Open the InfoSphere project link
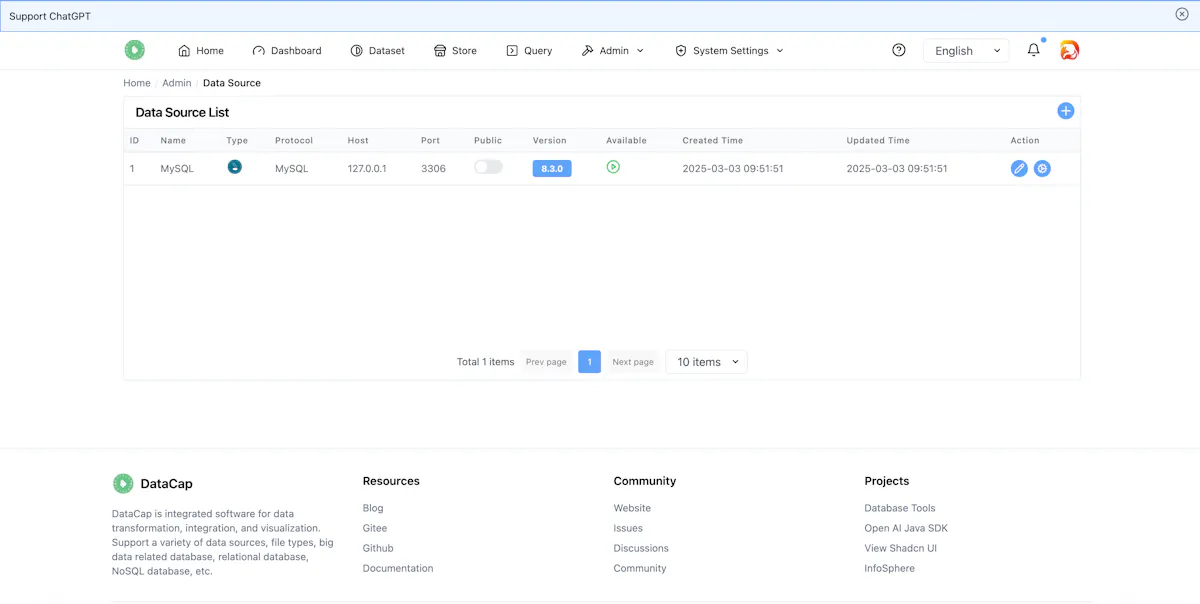This screenshot has width=1200, height=604. click(x=890, y=568)
